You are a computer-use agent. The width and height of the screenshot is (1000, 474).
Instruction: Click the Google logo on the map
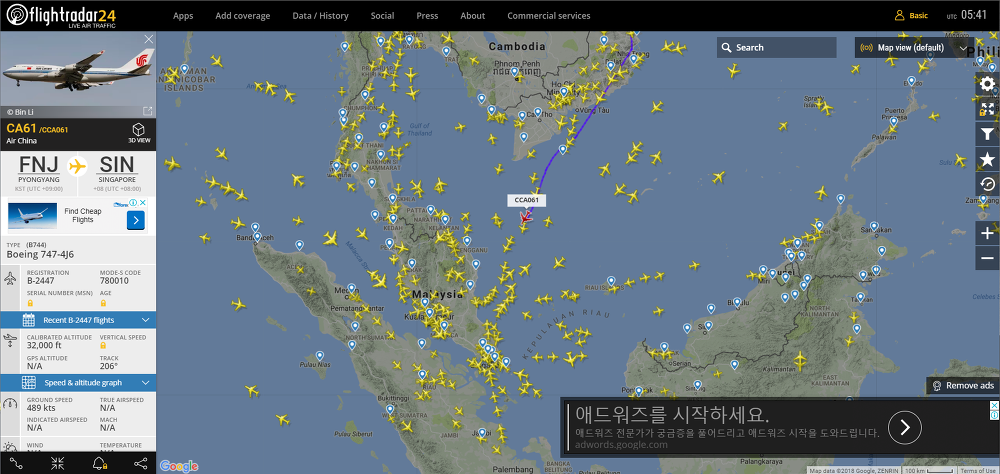pos(179,466)
